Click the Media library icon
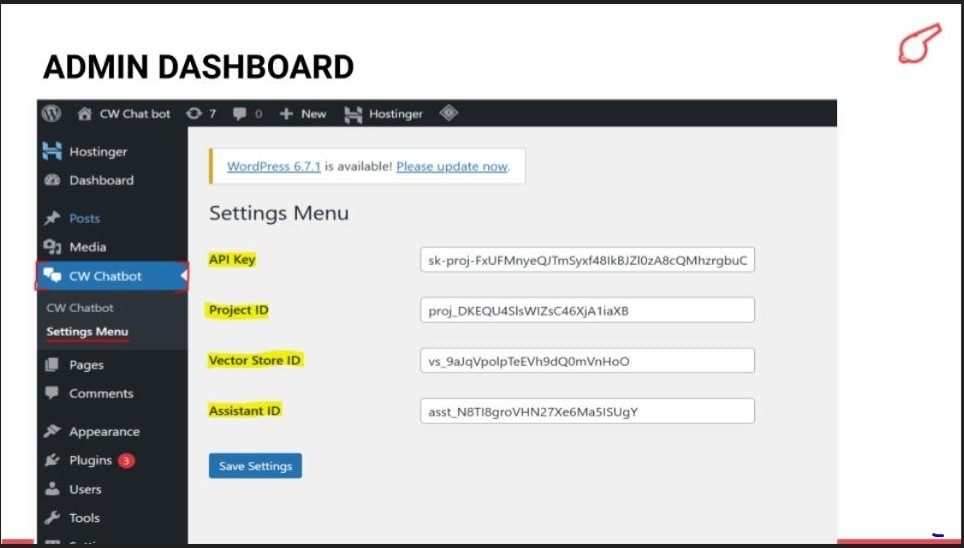The width and height of the screenshot is (964, 548). pos(52,247)
